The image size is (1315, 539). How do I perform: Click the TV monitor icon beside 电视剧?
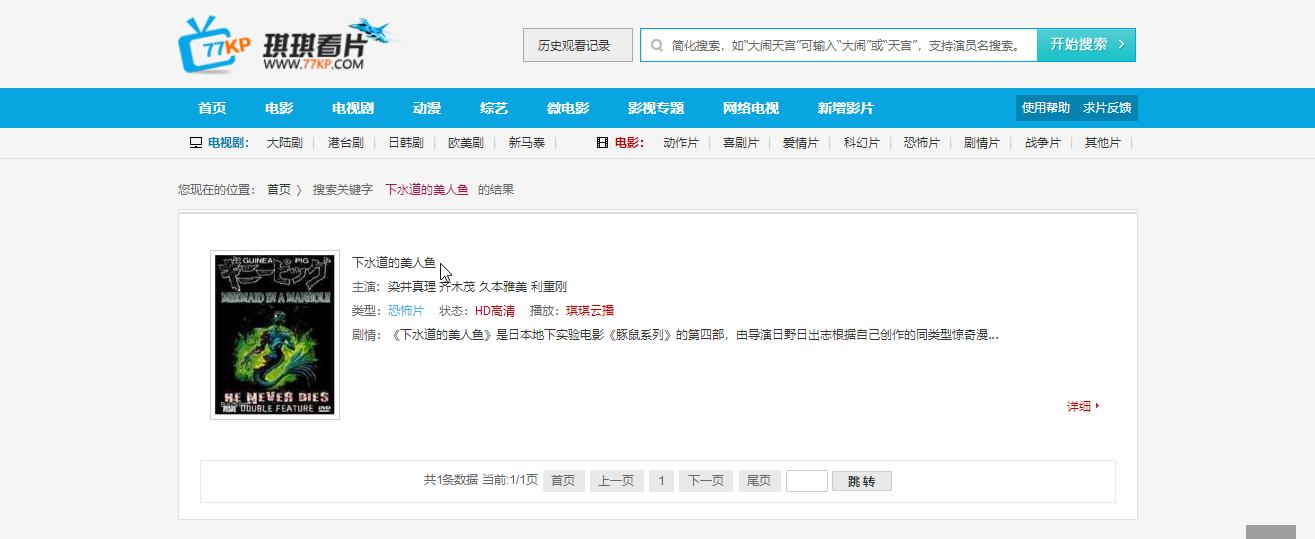tap(196, 143)
